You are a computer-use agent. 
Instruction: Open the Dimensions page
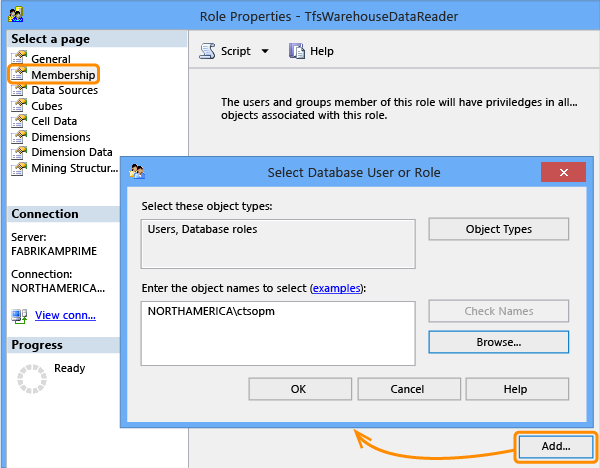click(61, 137)
